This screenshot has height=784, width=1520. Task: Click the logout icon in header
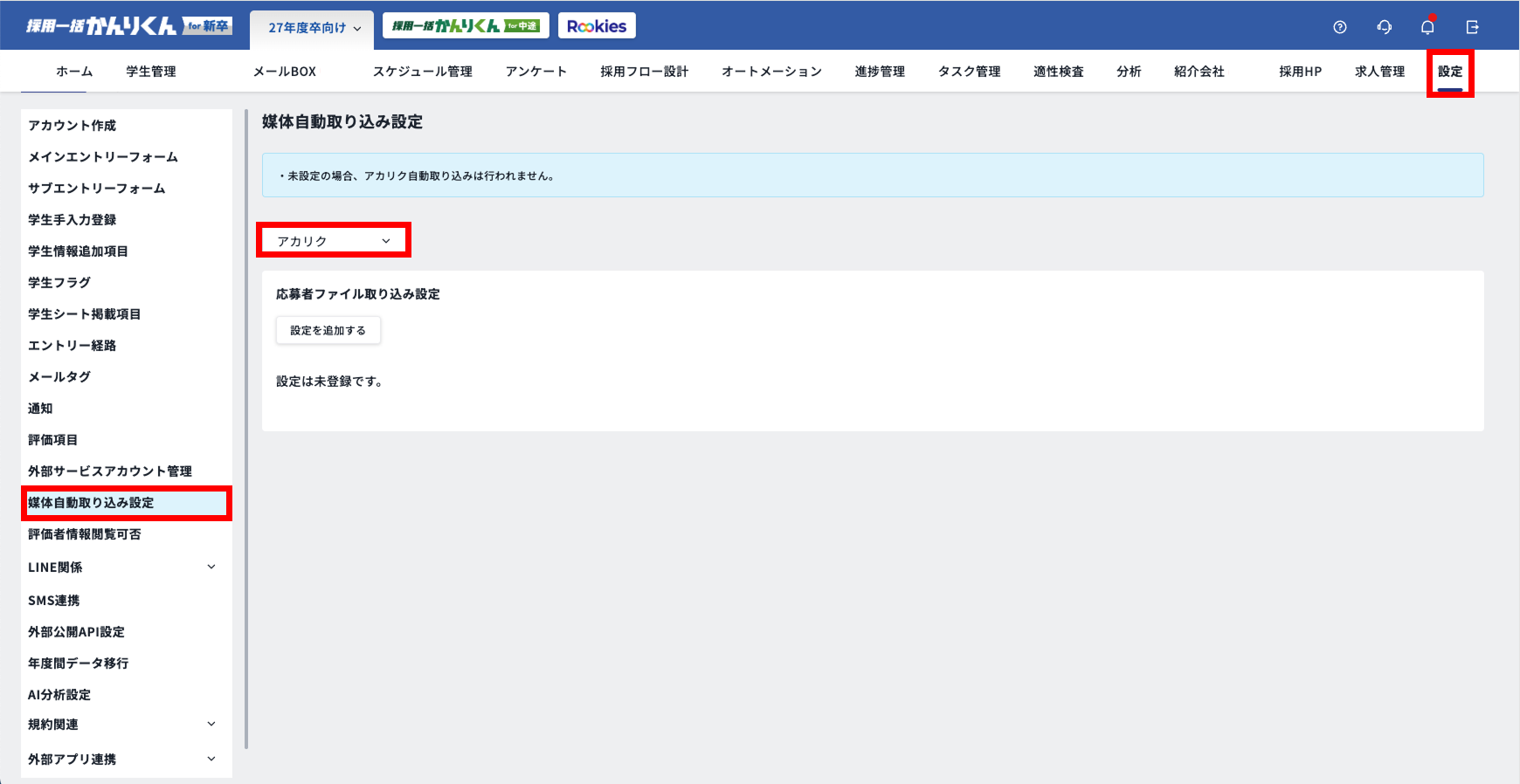click(1472, 27)
